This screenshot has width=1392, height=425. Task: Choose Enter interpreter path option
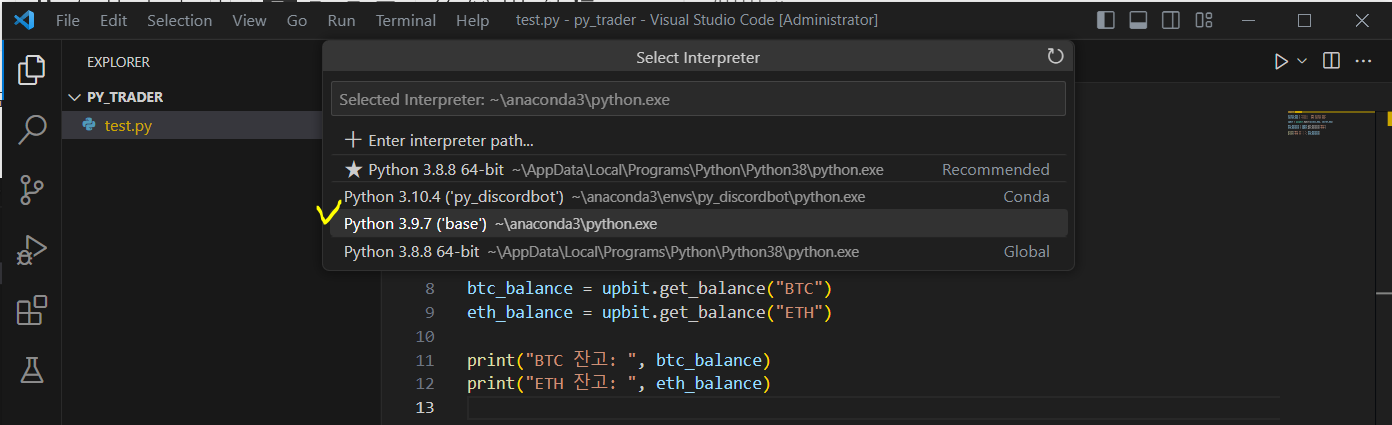click(x=698, y=141)
